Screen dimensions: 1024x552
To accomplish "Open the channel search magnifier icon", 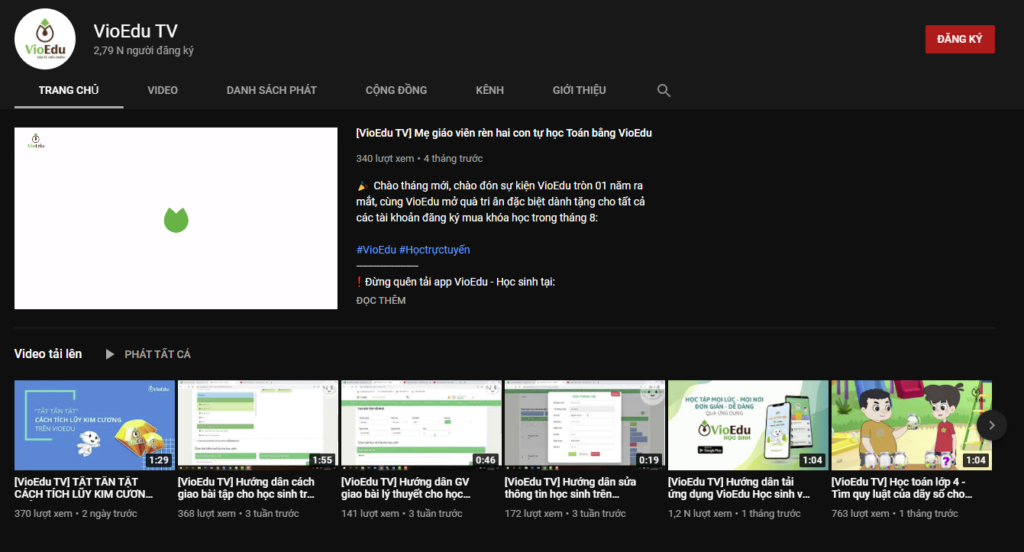I will pos(663,90).
